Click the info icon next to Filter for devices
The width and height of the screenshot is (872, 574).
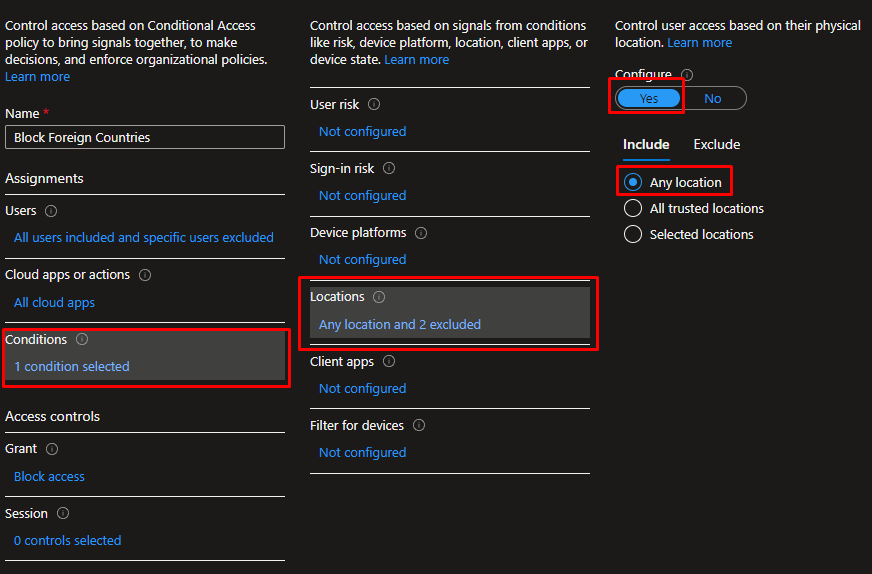pyautogui.click(x=419, y=425)
